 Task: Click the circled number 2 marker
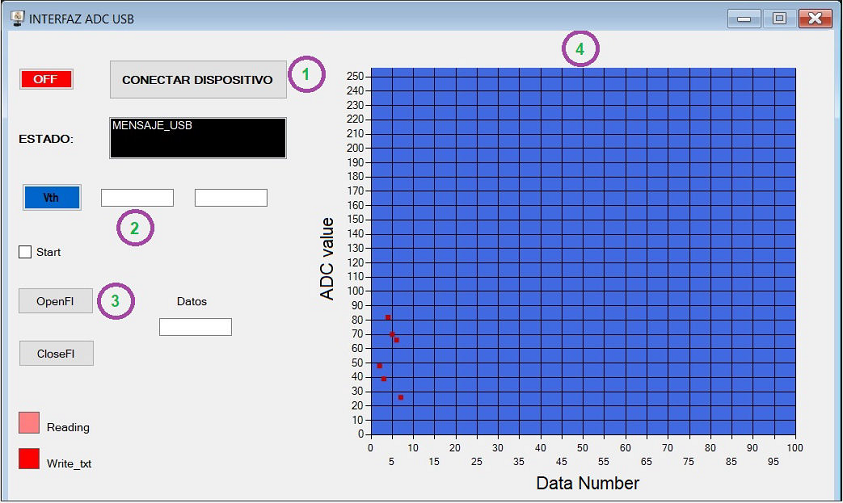point(135,228)
